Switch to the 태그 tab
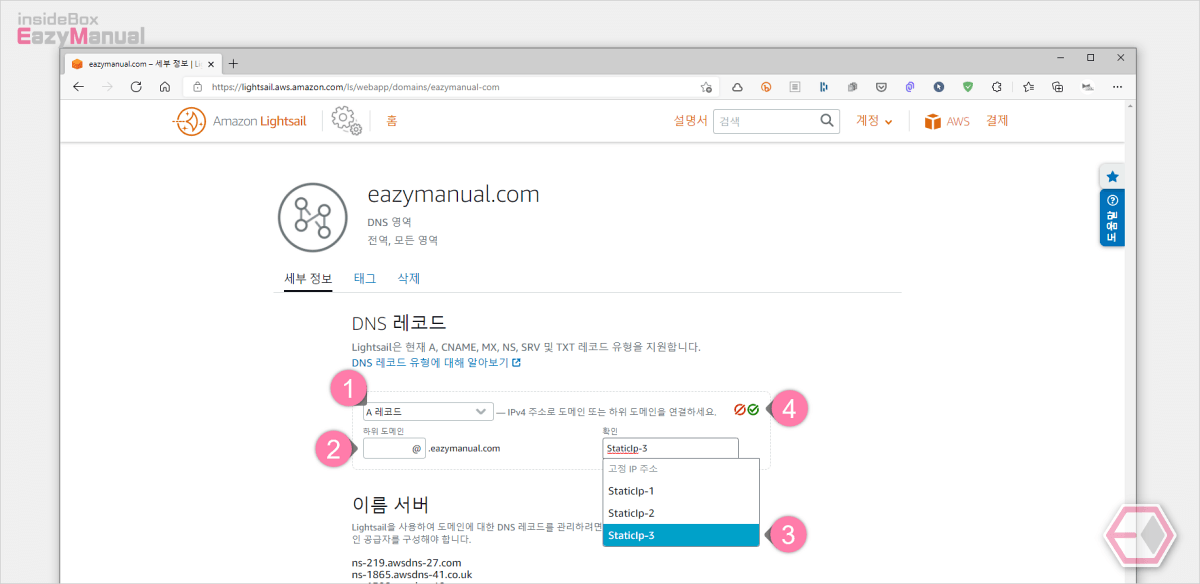The image size is (1200, 584). pos(365,279)
